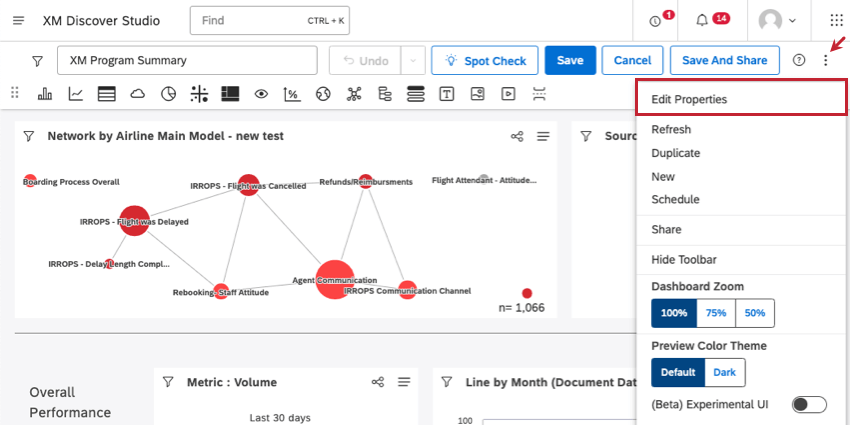The height and width of the screenshot is (425, 850).
Task: Add a network widget from toolbar
Action: click(x=354, y=94)
